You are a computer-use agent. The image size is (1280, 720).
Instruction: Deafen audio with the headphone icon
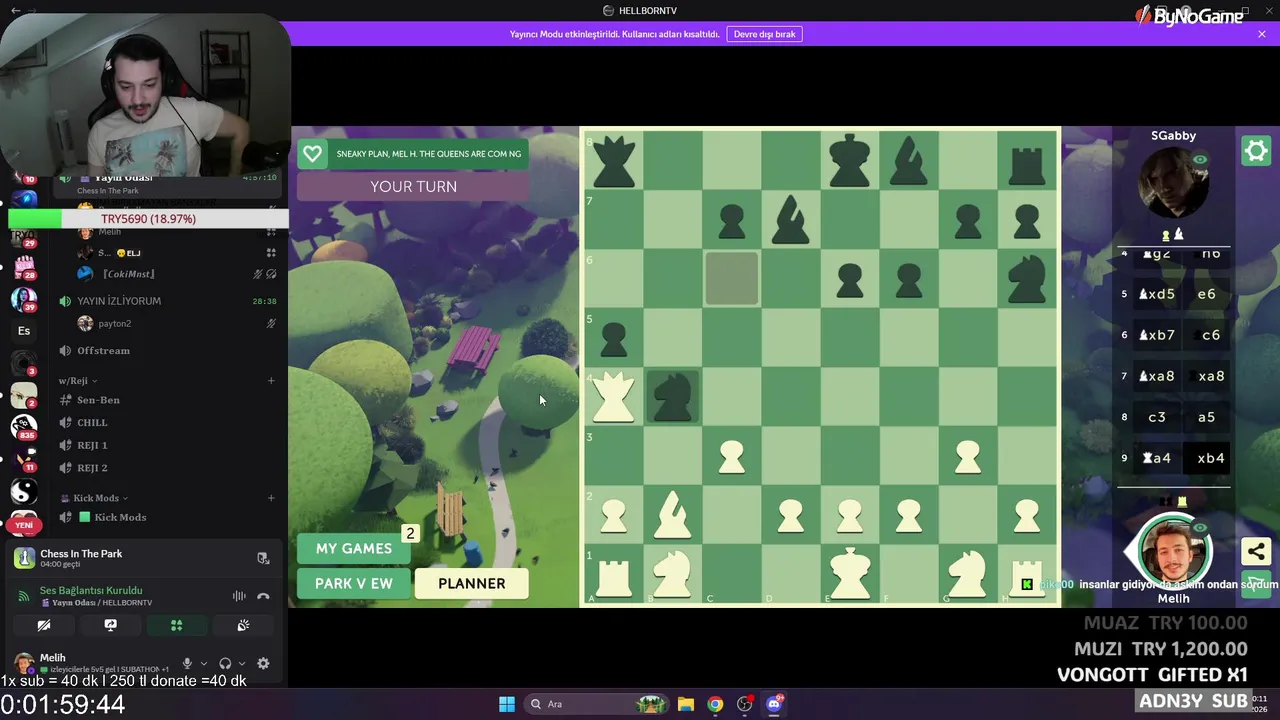[225, 663]
